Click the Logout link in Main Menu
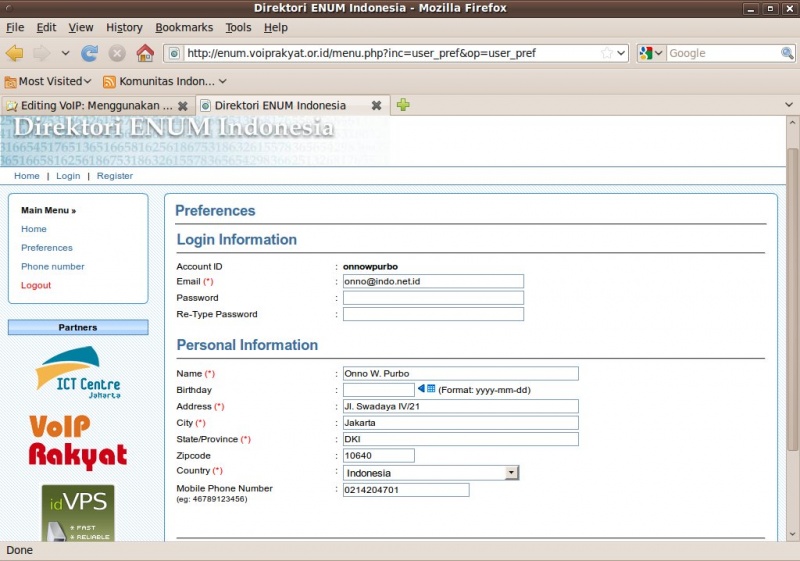Viewport: 800px width, 561px height. [x=36, y=285]
